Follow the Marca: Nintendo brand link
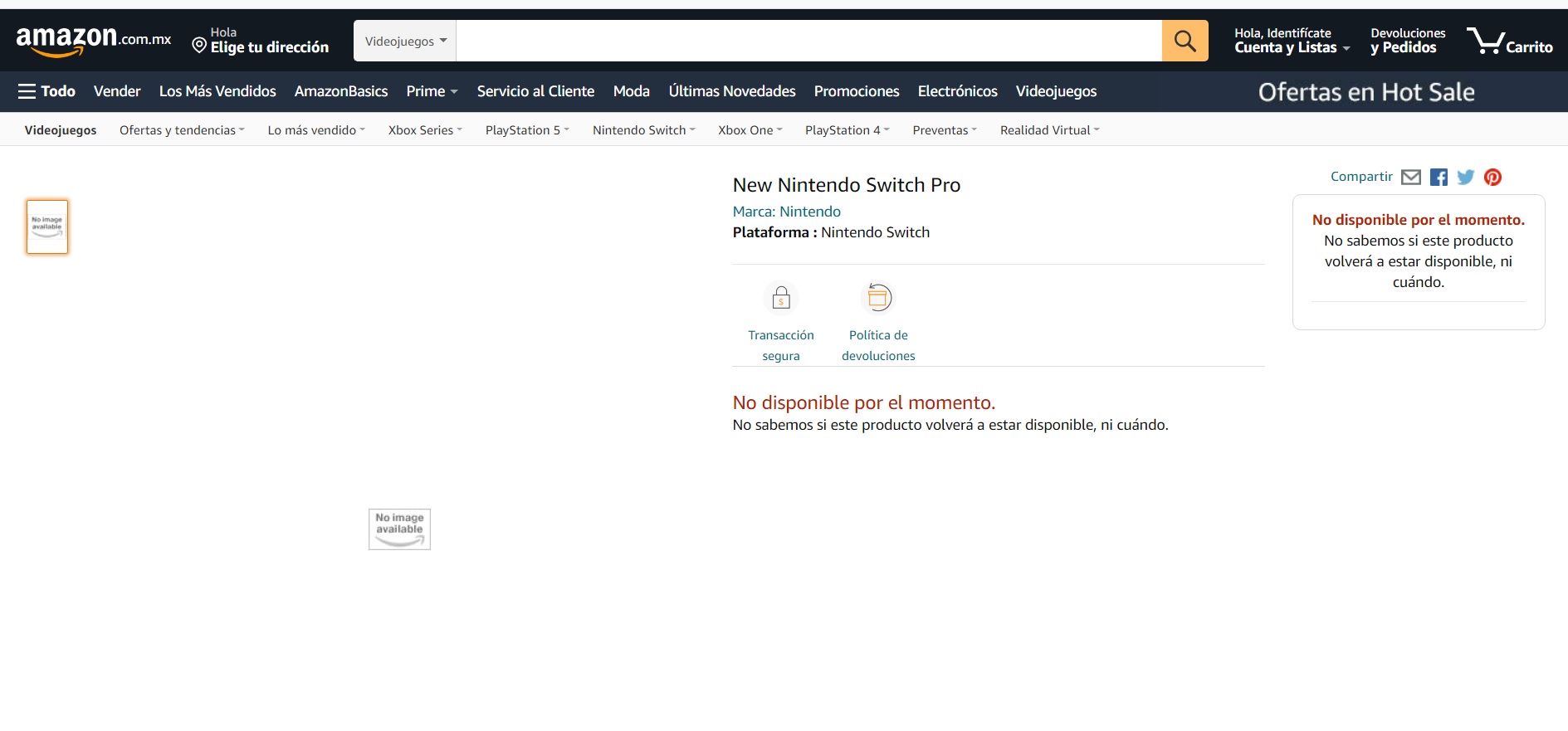Image resolution: width=1568 pixels, height=731 pixels. point(786,212)
